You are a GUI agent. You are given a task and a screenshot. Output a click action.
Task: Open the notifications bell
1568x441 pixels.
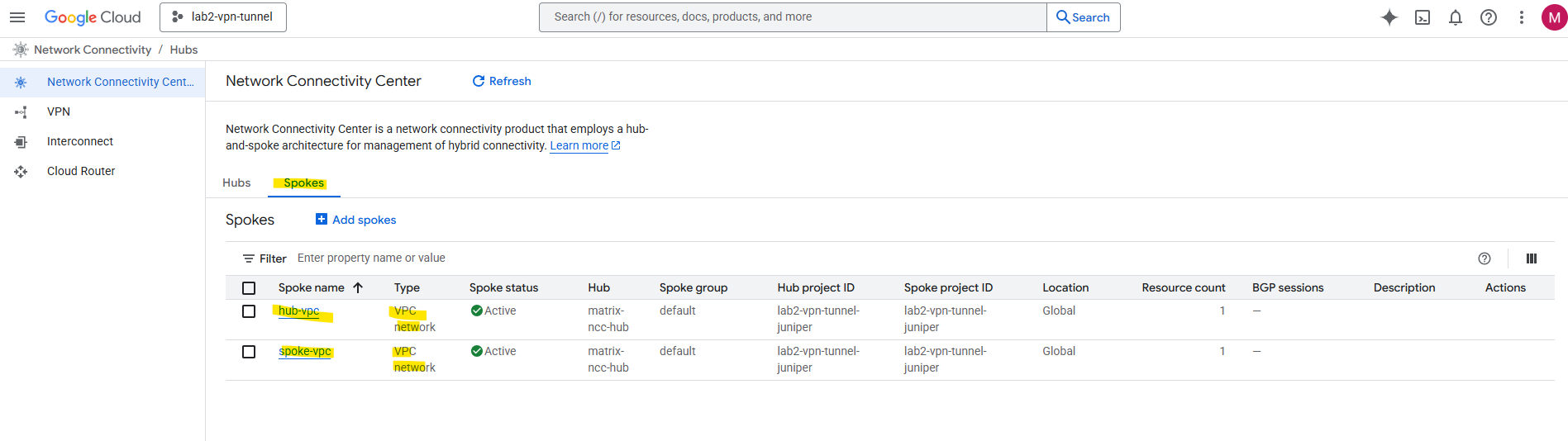tap(1455, 17)
